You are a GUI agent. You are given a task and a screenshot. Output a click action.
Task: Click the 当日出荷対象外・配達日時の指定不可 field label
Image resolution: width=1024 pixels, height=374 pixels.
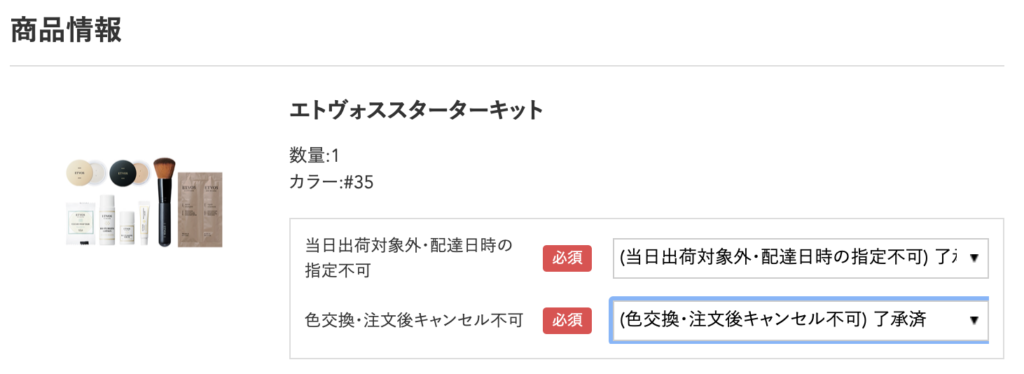pos(409,258)
